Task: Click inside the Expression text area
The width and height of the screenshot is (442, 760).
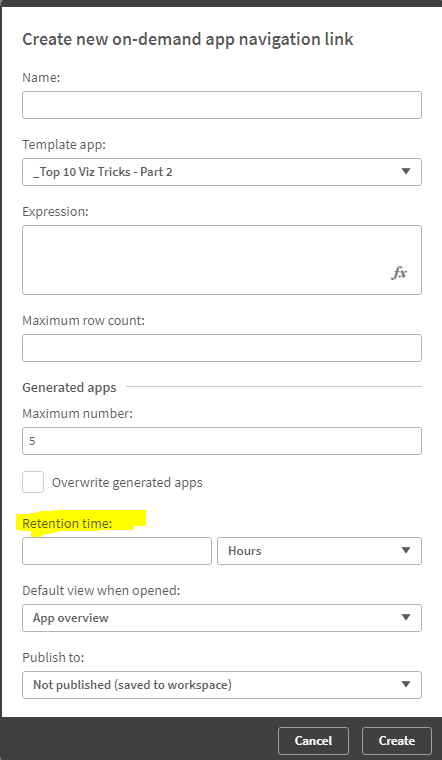Action: tap(222, 260)
